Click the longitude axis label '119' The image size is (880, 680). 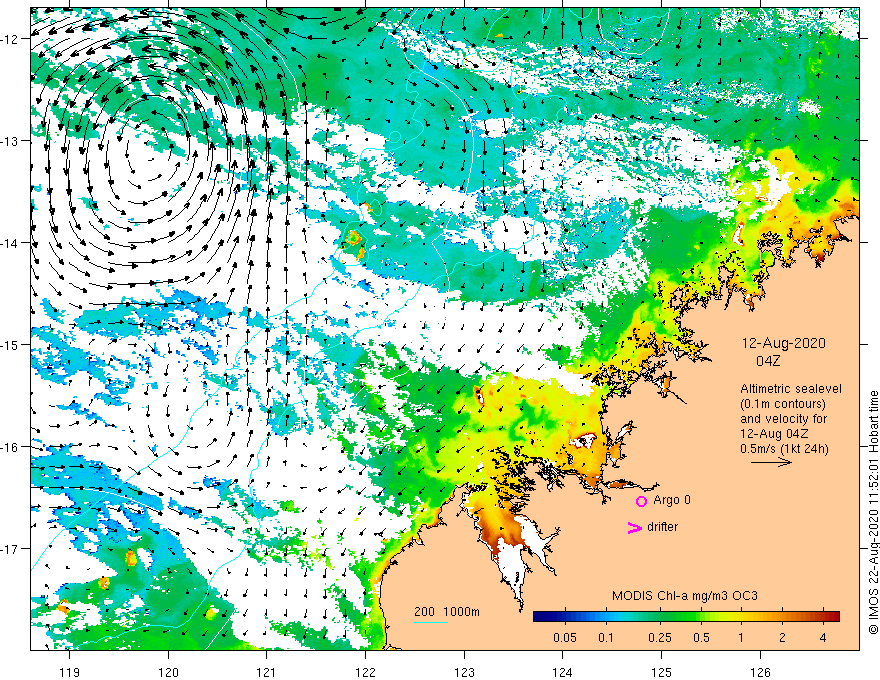pyautogui.click(x=69, y=672)
